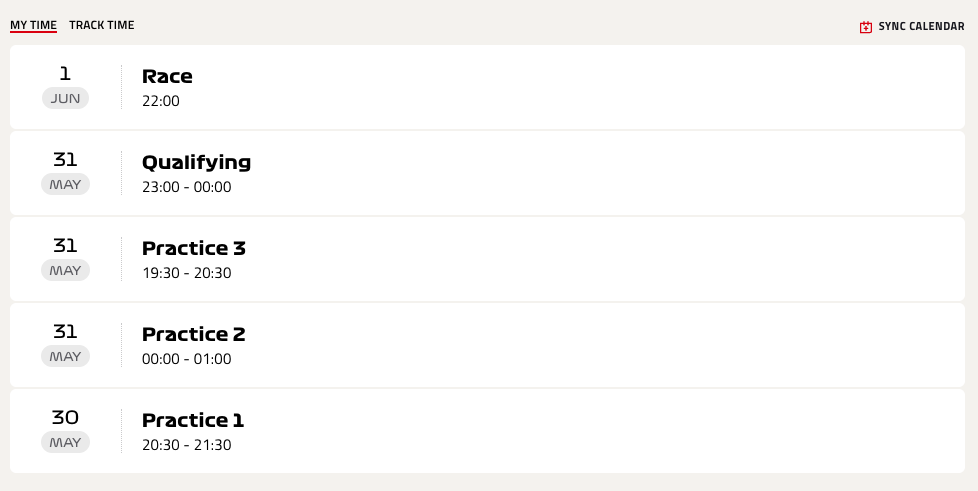Open the Sync Calendar link
Image resolution: width=978 pixels, height=491 pixels.
point(912,27)
